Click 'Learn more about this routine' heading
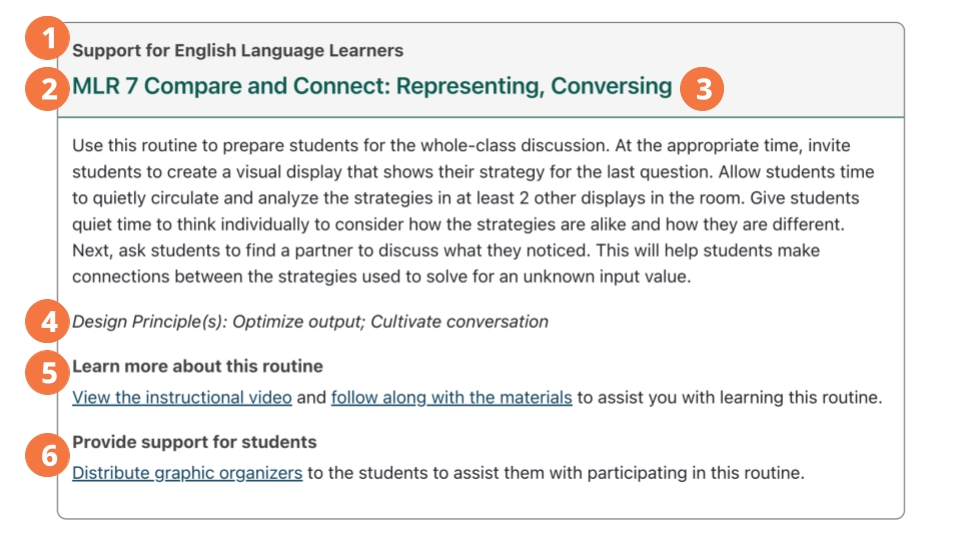Image resolution: width=960 pixels, height=540 pixels. click(x=197, y=367)
